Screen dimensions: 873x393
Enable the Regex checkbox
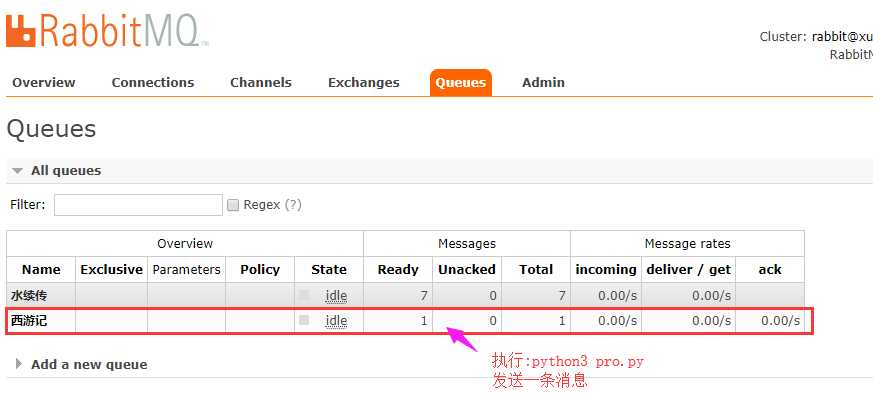point(233,205)
